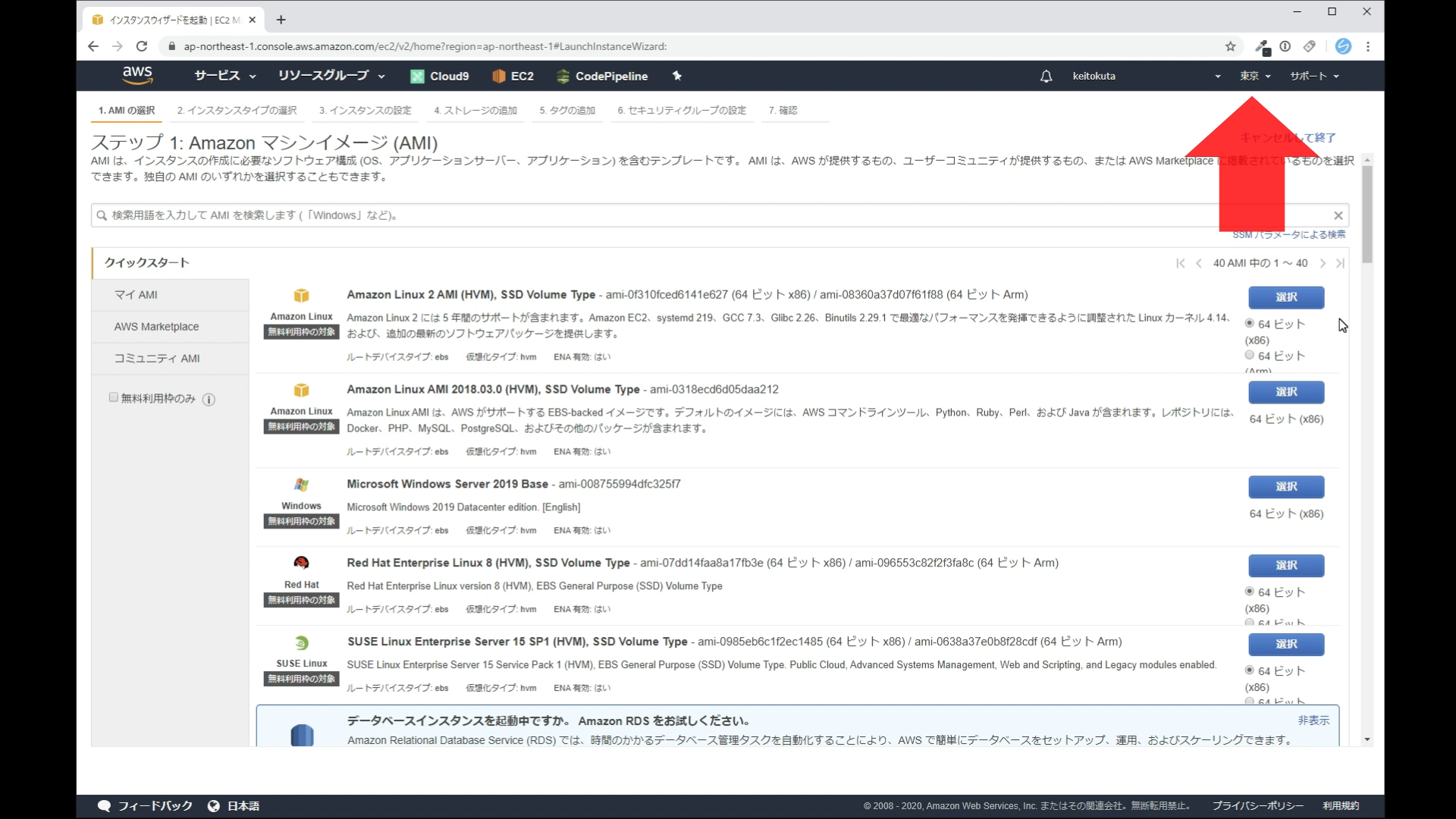The height and width of the screenshot is (819, 1456).
Task: Select 64-bit Arm for Amazon Linux 2
Action: tap(1249, 355)
